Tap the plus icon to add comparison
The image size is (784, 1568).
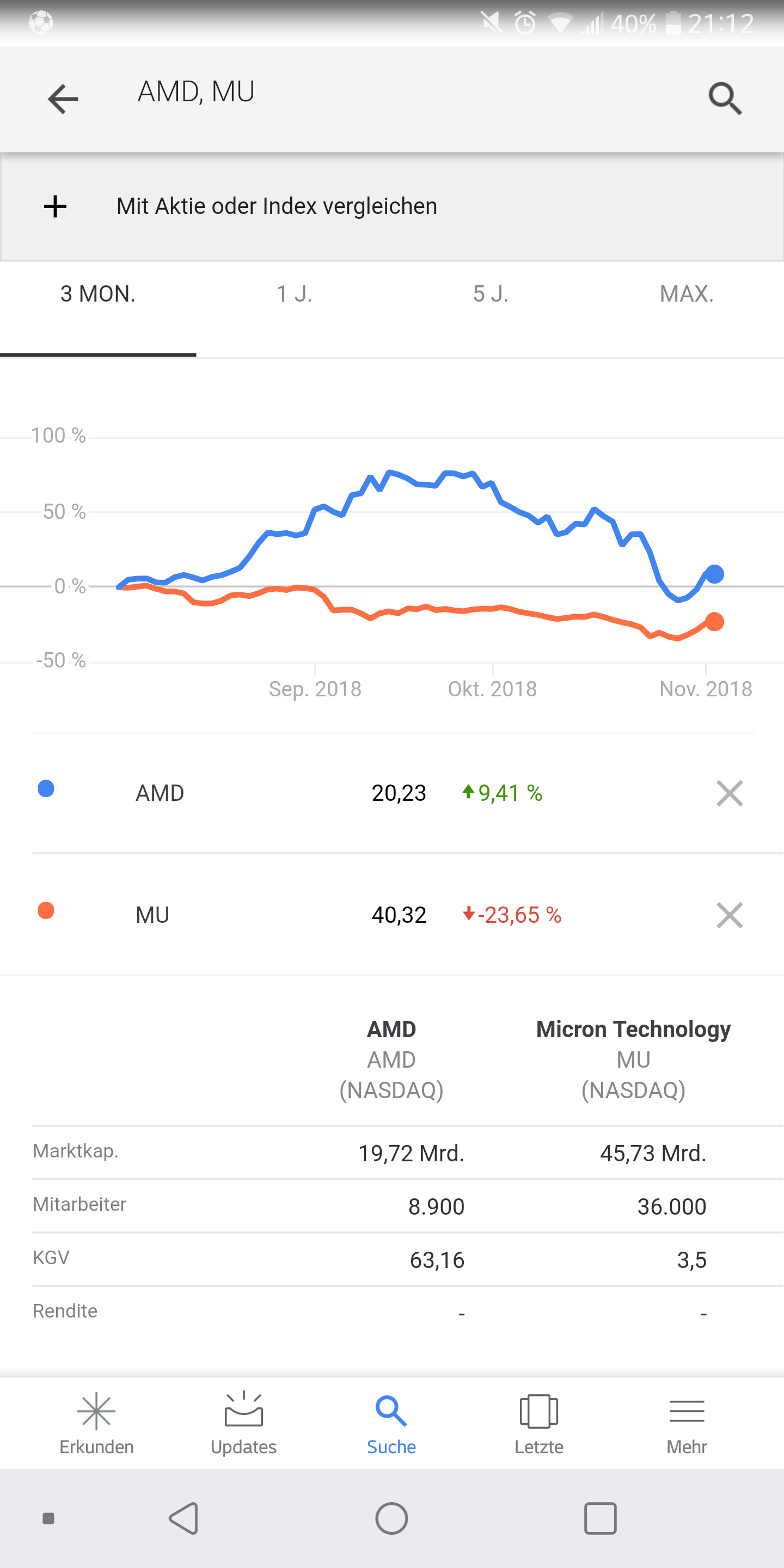(x=56, y=206)
